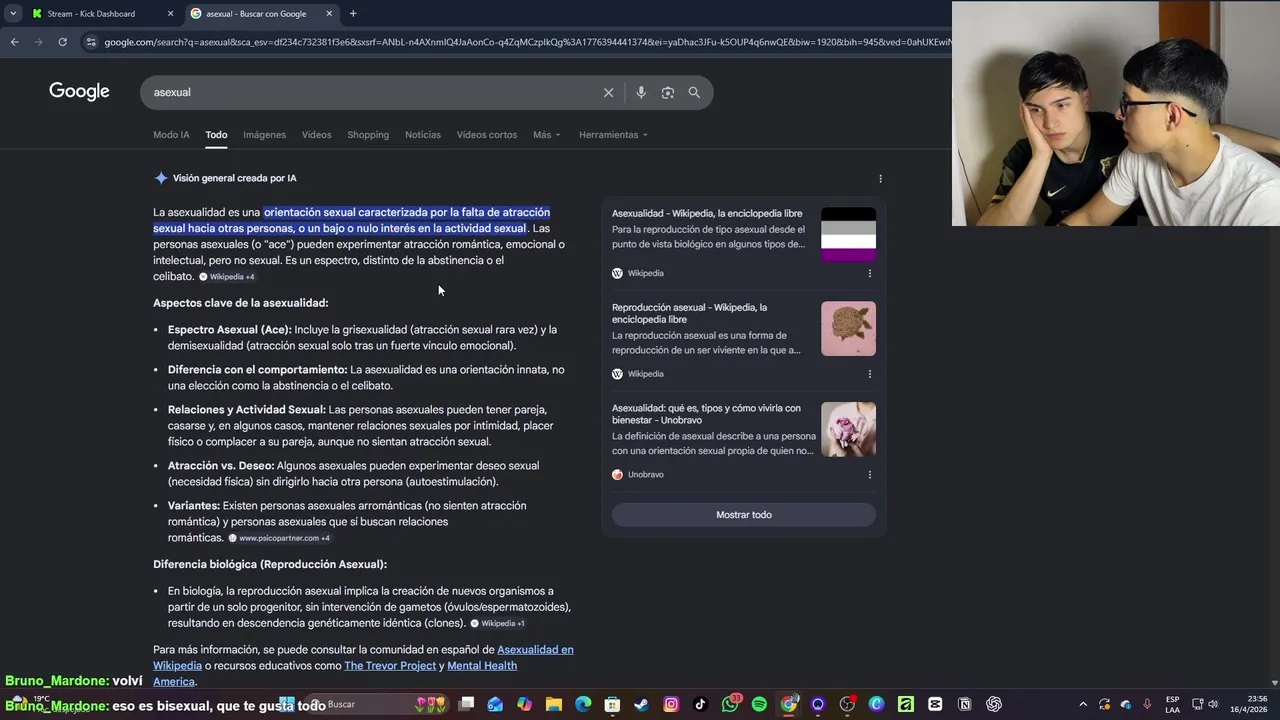The height and width of the screenshot is (720, 1280).
Task: Expand the Más dropdown menu
Action: click(546, 135)
